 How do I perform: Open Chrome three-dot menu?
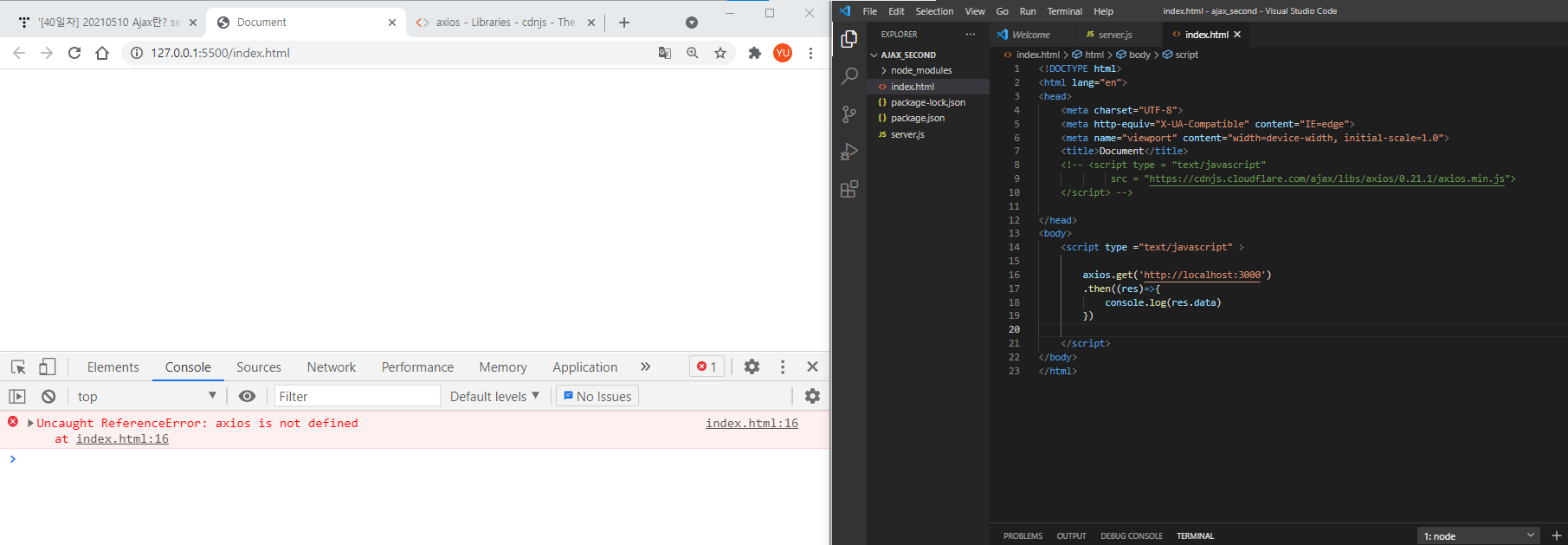pos(810,53)
